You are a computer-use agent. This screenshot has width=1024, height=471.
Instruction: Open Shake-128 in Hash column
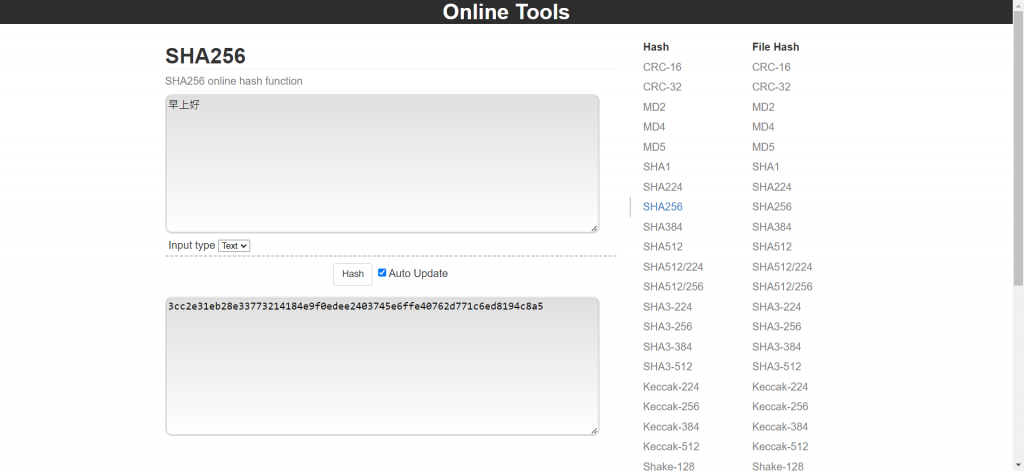669,466
